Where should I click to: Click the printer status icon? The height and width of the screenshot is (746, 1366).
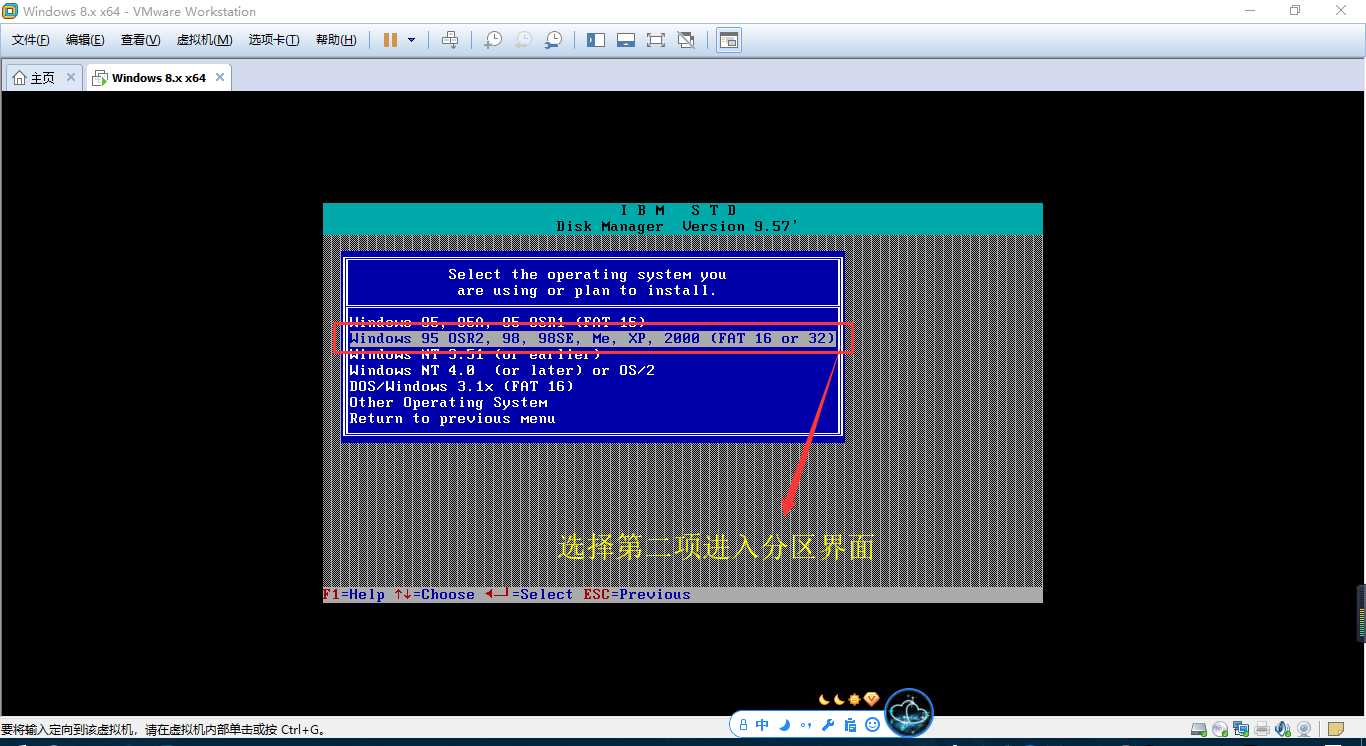1262,729
